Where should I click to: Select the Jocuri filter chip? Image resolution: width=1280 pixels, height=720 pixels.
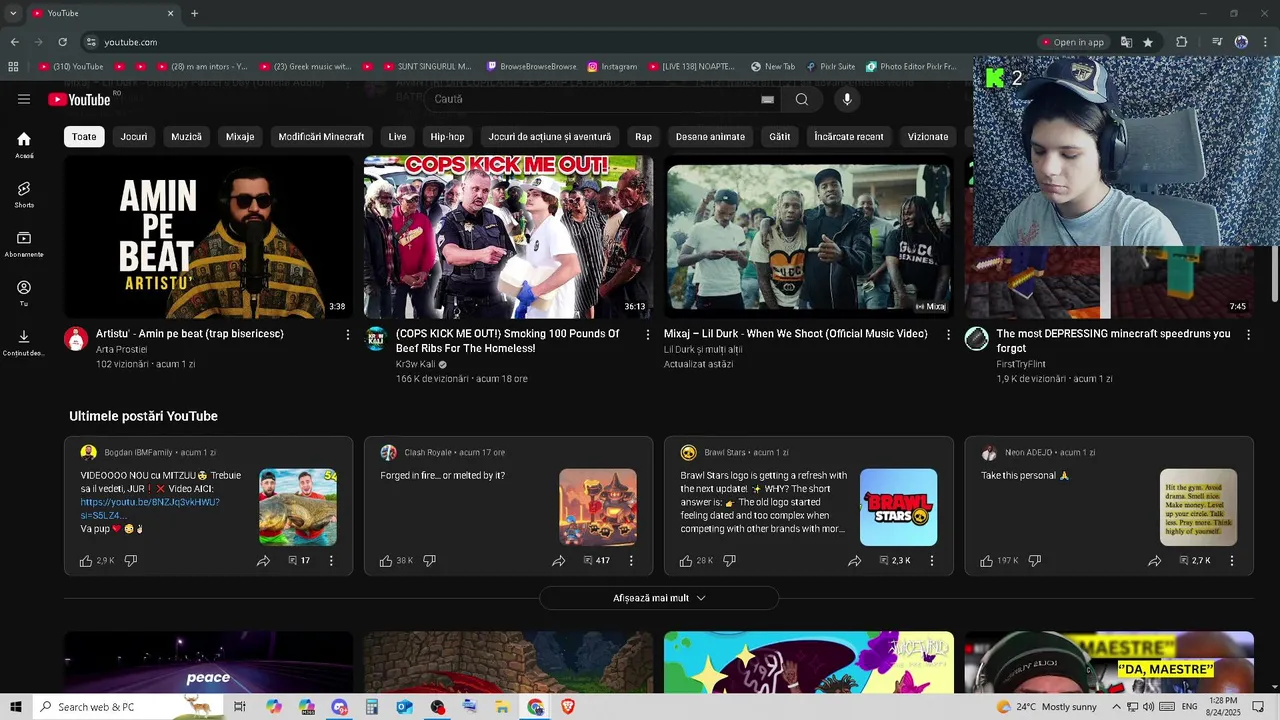tap(134, 137)
